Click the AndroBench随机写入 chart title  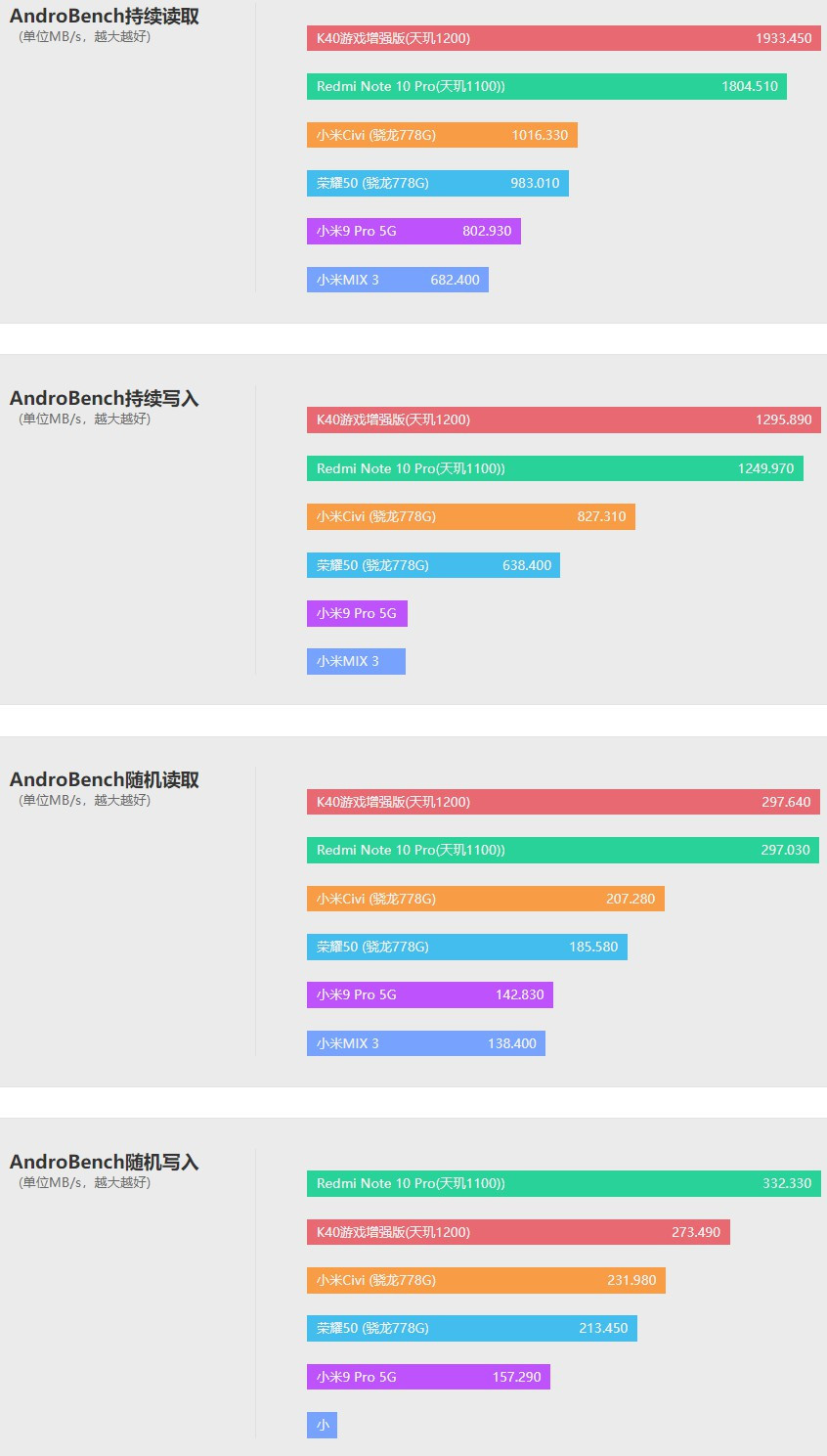(x=105, y=1162)
